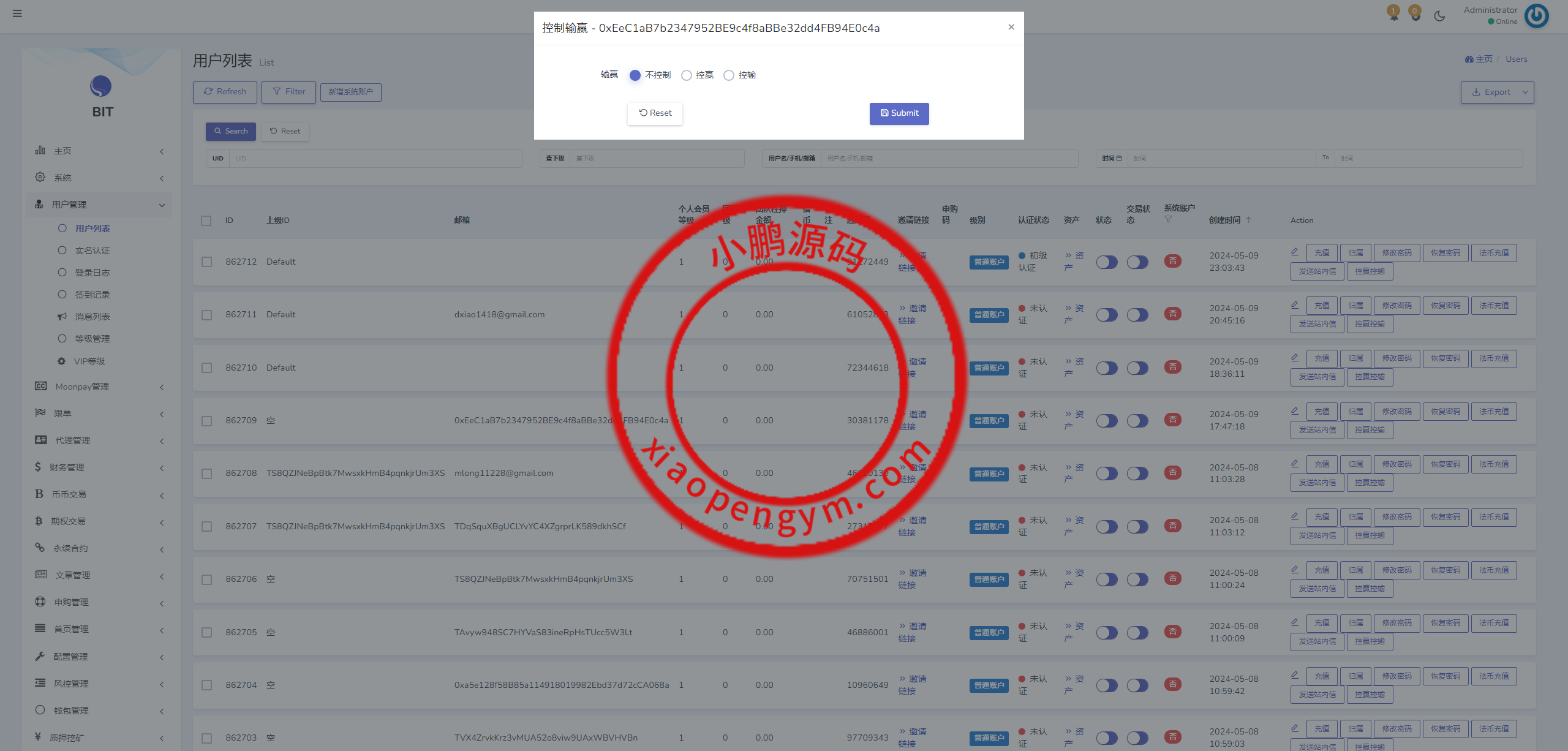This screenshot has width=1568, height=751.
Task: Click the UID search input field
Action: pos(375,159)
